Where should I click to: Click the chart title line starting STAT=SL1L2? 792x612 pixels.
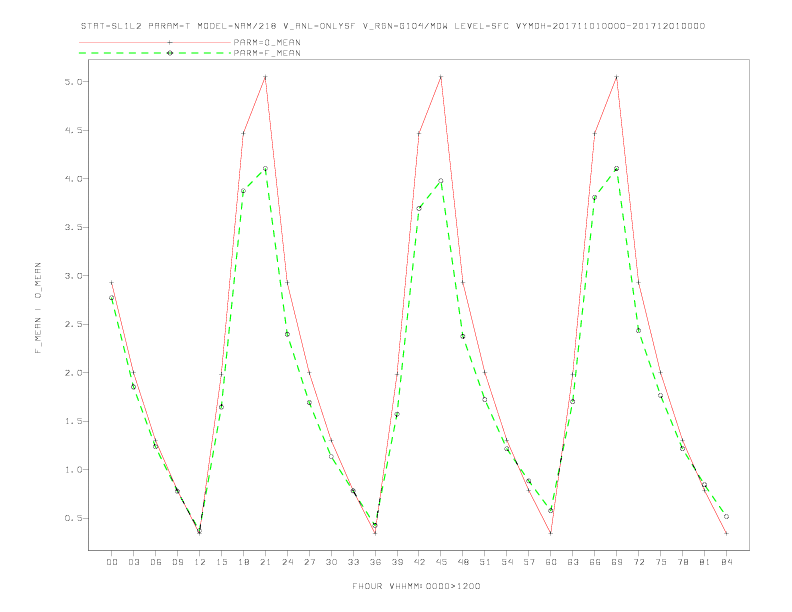click(x=393, y=26)
